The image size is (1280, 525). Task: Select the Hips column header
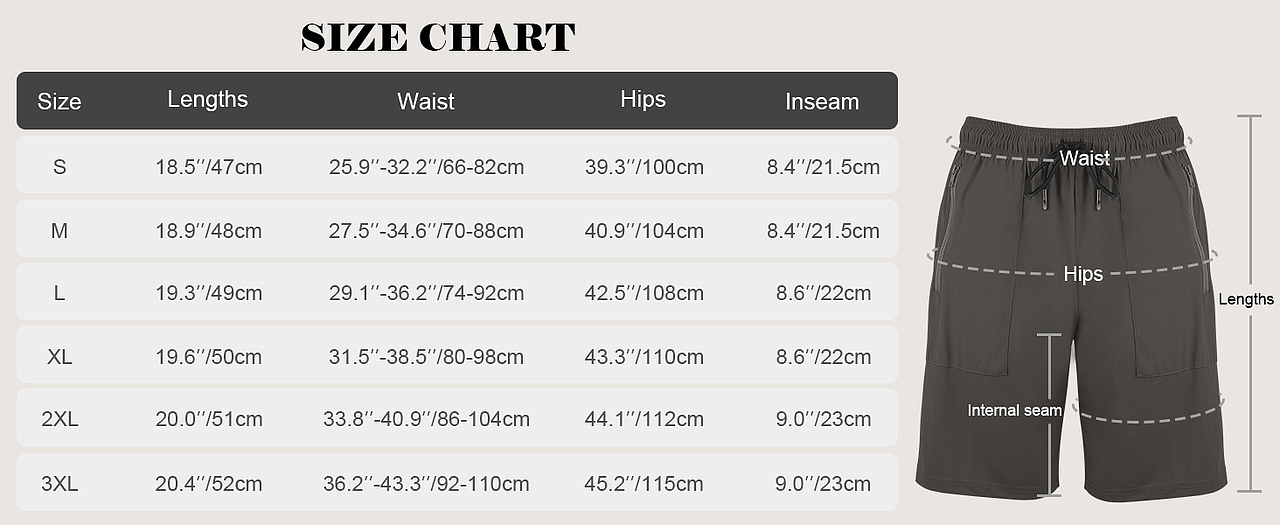pos(643,99)
